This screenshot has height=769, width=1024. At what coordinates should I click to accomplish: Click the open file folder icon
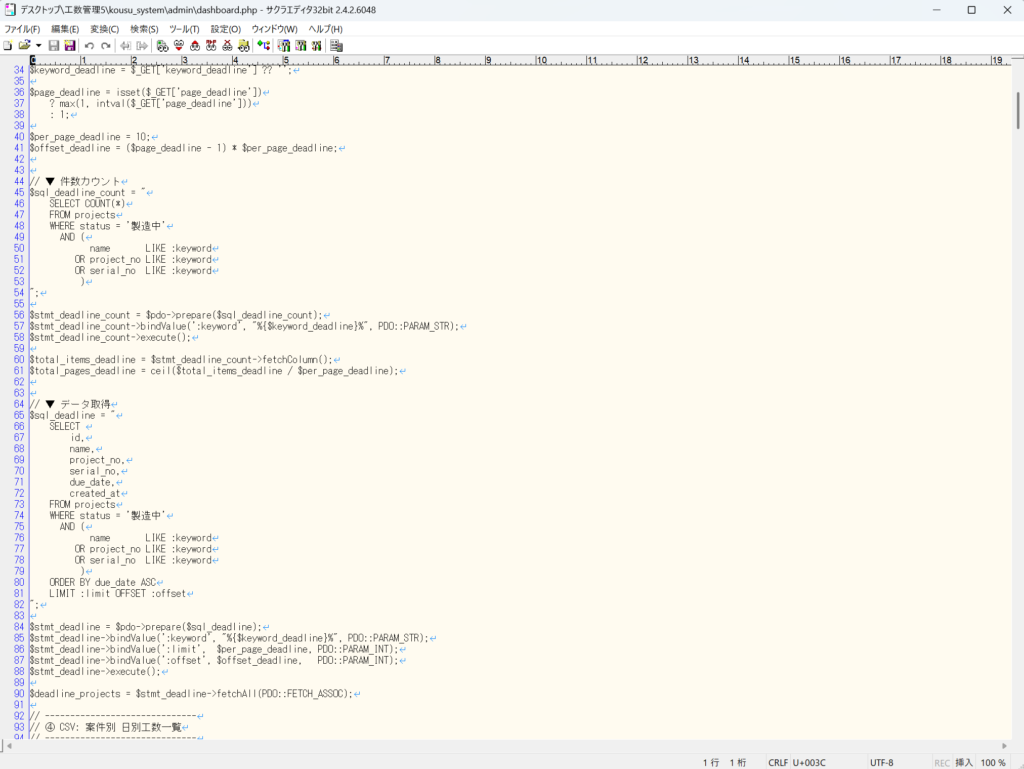(x=24, y=46)
